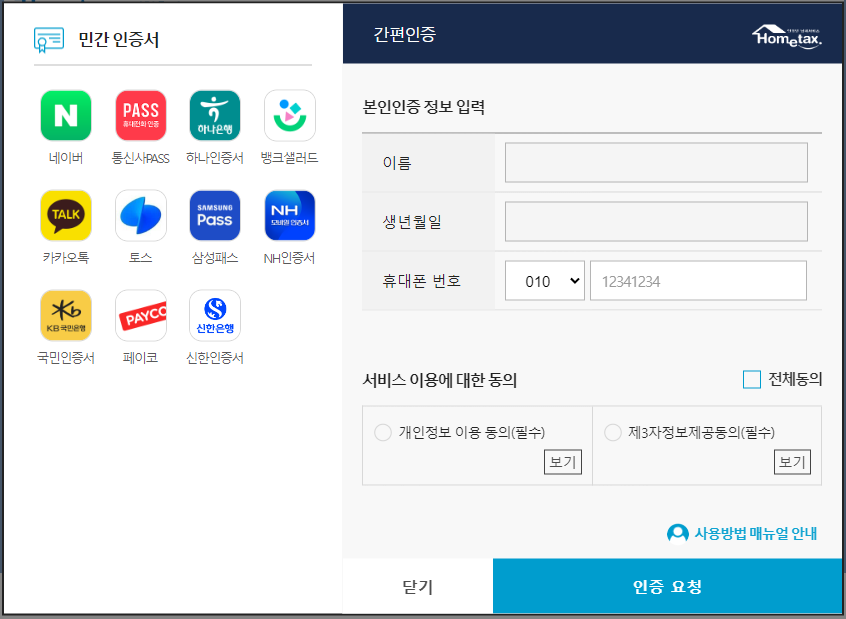Viewport: 846px width, 619px height.
Task: Choose 통신사PASS authentication method
Action: click(x=141, y=115)
